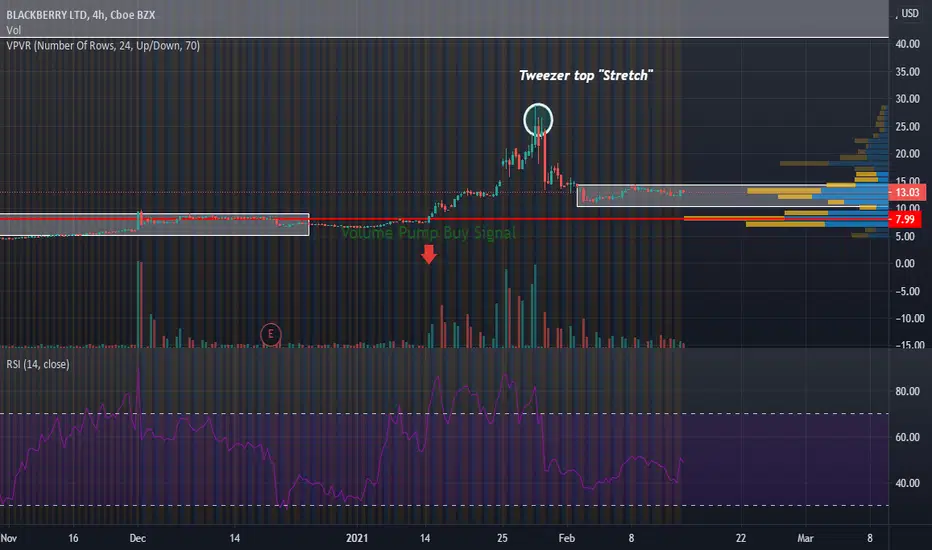Screen dimensions: 932x550
Task: Click the purple RSI line
Action: coord(342,438)
